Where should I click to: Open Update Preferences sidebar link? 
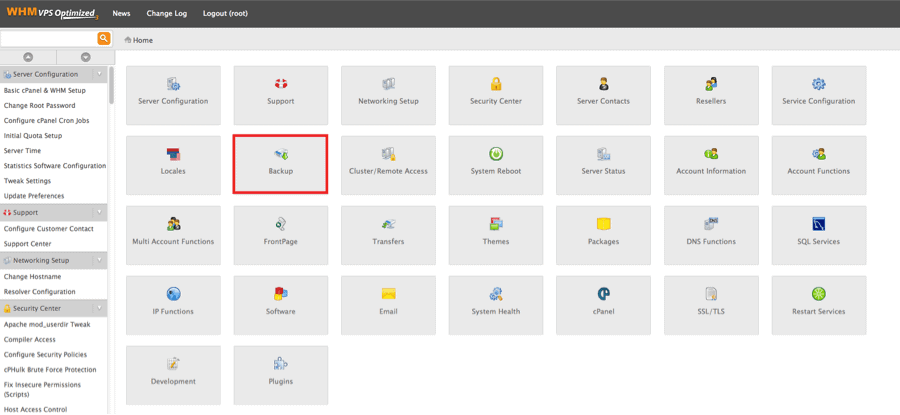[34, 196]
